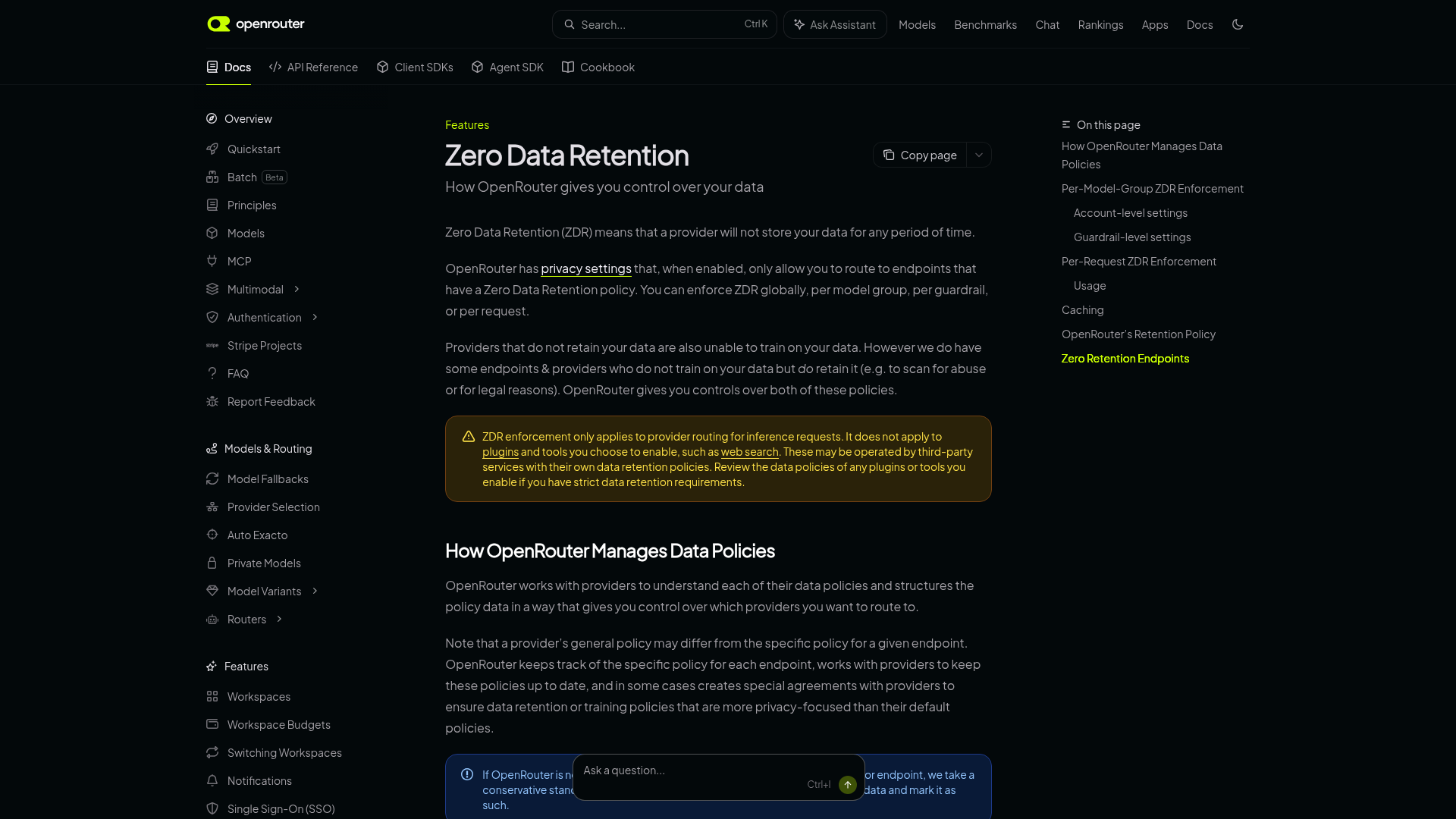This screenshot has width=1456, height=819.
Task: Click the Authentication shield icon
Action: tap(212, 317)
